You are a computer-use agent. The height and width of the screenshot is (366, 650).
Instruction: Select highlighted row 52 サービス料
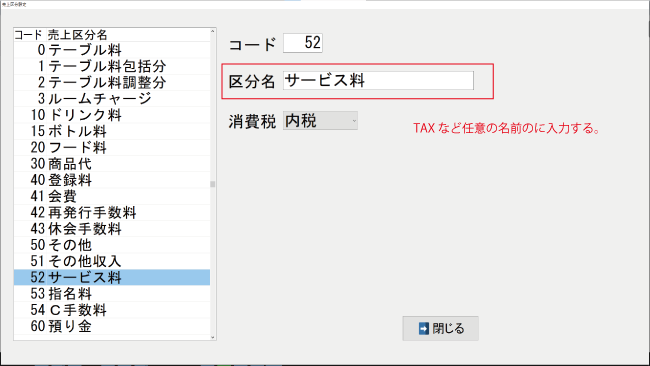click(112, 277)
